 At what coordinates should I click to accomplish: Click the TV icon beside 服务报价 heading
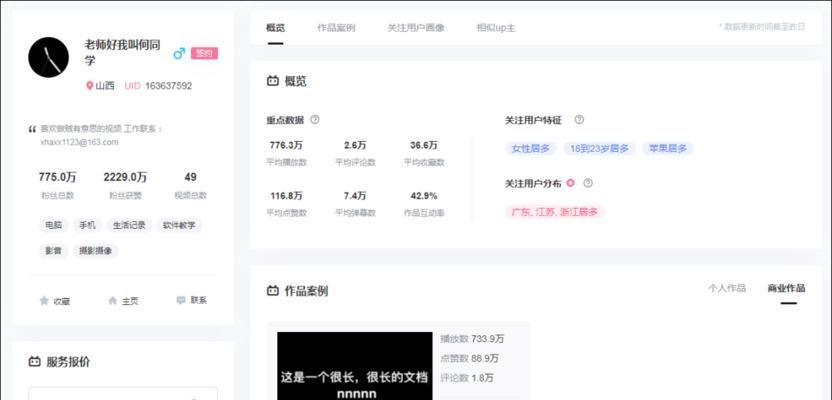[x=34, y=362]
